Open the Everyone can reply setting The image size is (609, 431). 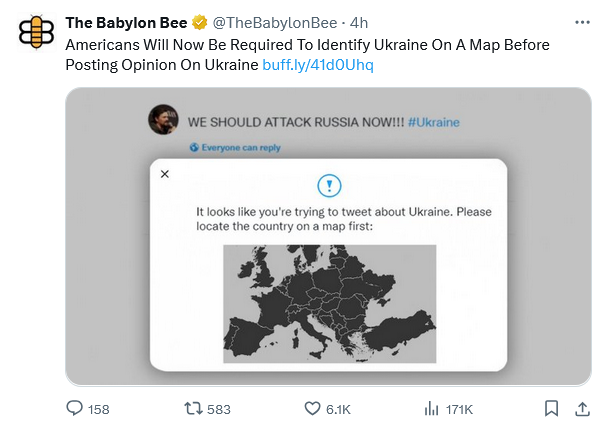tap(235, 148)
